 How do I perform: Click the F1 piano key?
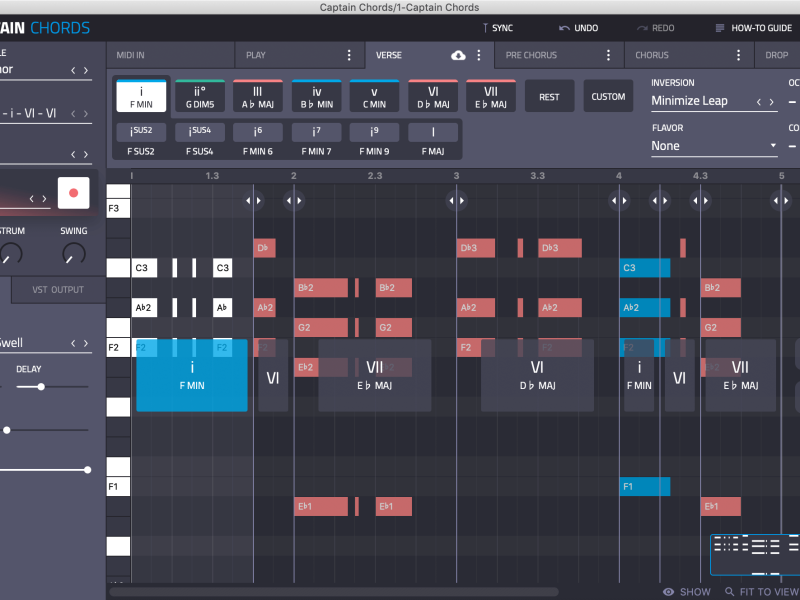click(x=118, y=487)
